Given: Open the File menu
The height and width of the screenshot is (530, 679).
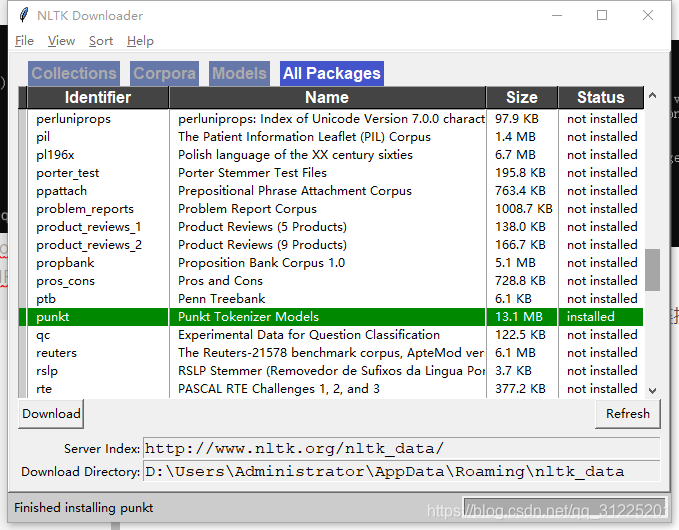Looking at the screenshot, I should (24, 41).
